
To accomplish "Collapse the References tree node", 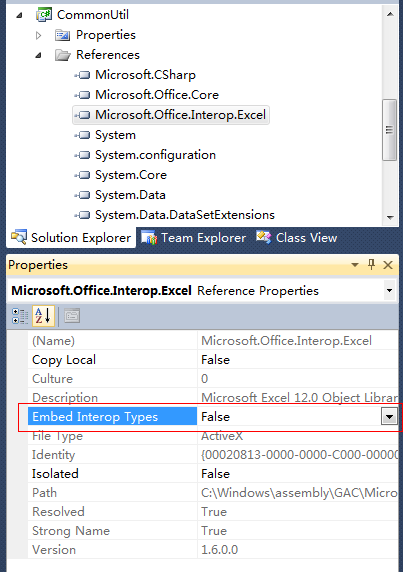I will (38, 55).
